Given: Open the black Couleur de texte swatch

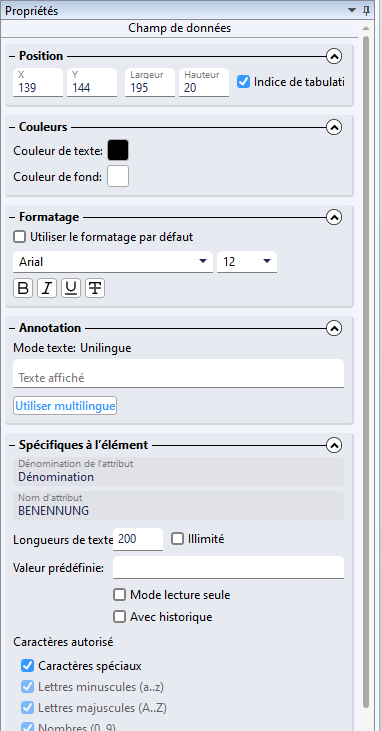Looking at the screenshot, I should click(118, 151).
